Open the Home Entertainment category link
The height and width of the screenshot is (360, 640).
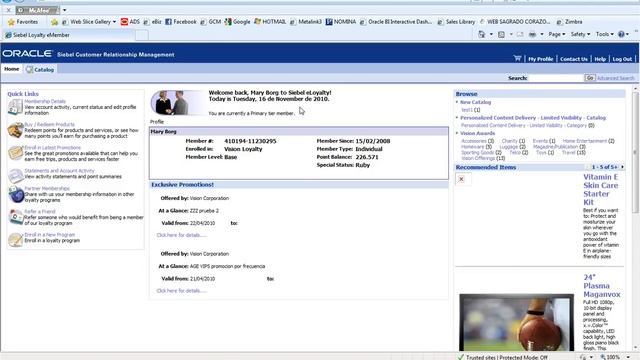click(x=585, y=141)
